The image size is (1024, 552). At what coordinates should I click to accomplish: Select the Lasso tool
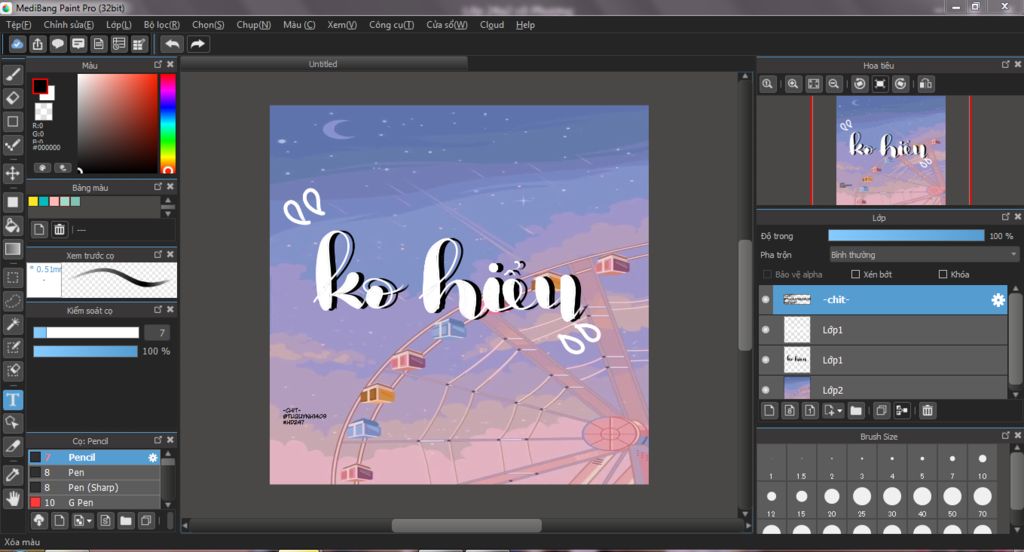point(12,300)
